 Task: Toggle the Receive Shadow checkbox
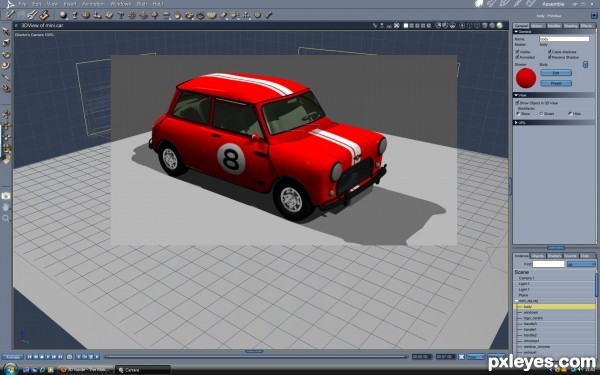(549, 57)
